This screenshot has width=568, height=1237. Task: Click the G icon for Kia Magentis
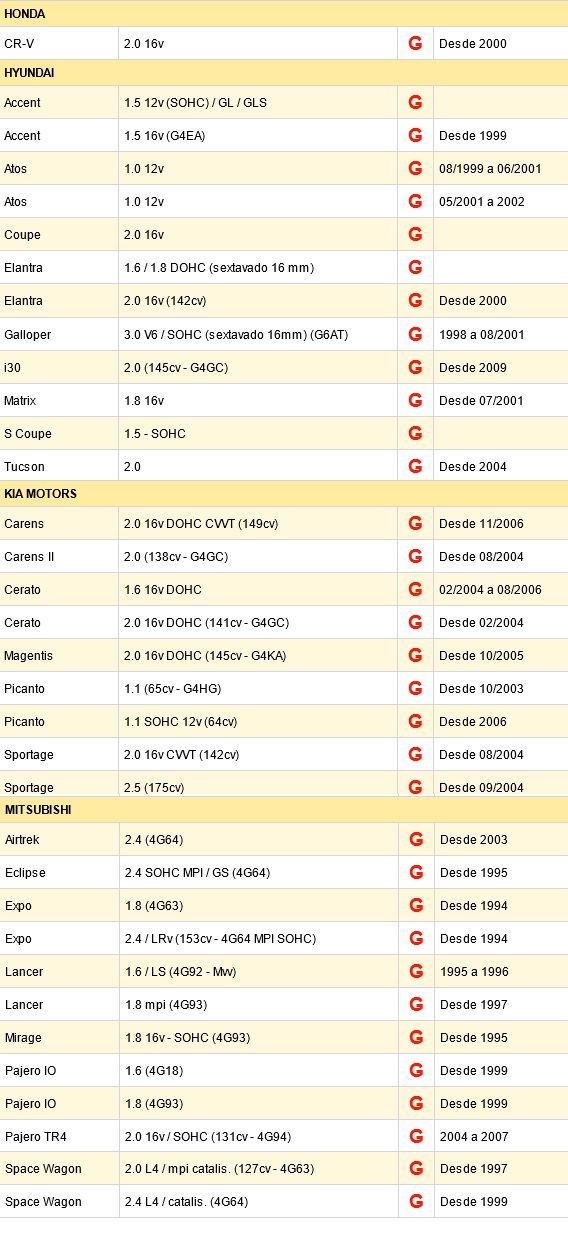pyautogui.click(x=415, y=655)
